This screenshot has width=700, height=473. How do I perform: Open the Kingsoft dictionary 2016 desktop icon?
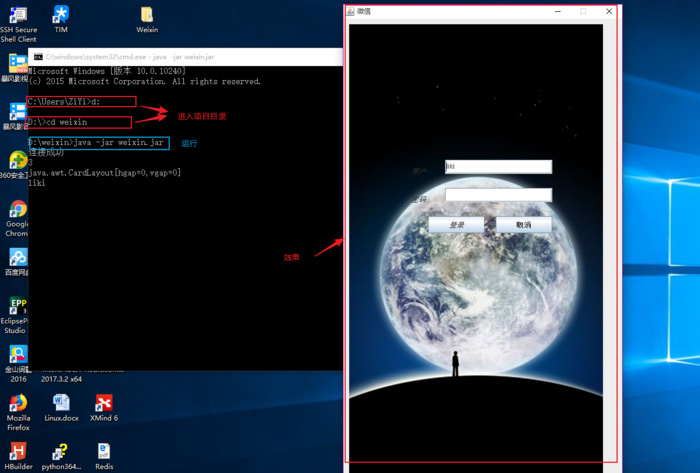pyautogui.click(x=18, y=364)
